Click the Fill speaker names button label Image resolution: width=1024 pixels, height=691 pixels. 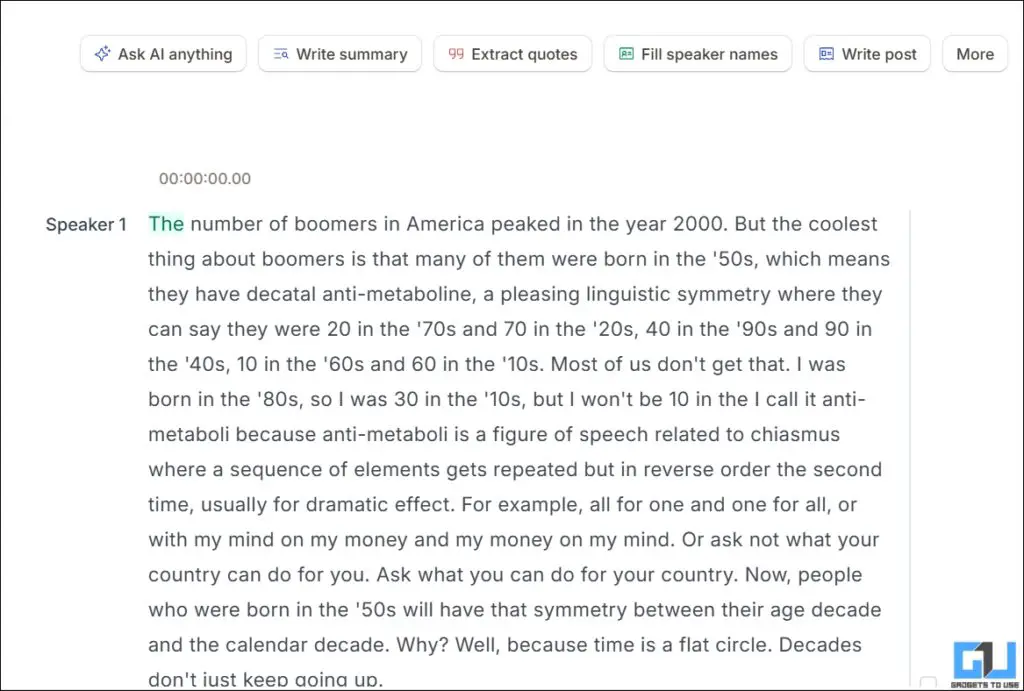709,54
